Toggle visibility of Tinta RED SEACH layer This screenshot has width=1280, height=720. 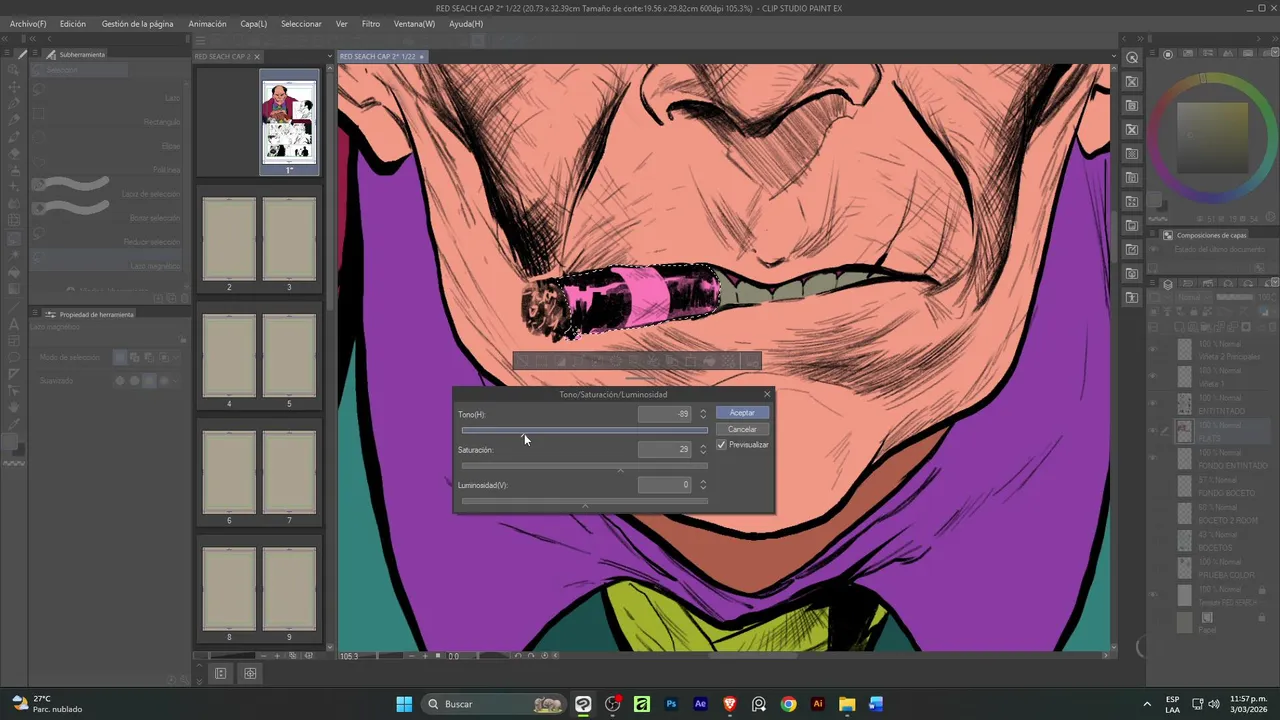(1153, 595)
